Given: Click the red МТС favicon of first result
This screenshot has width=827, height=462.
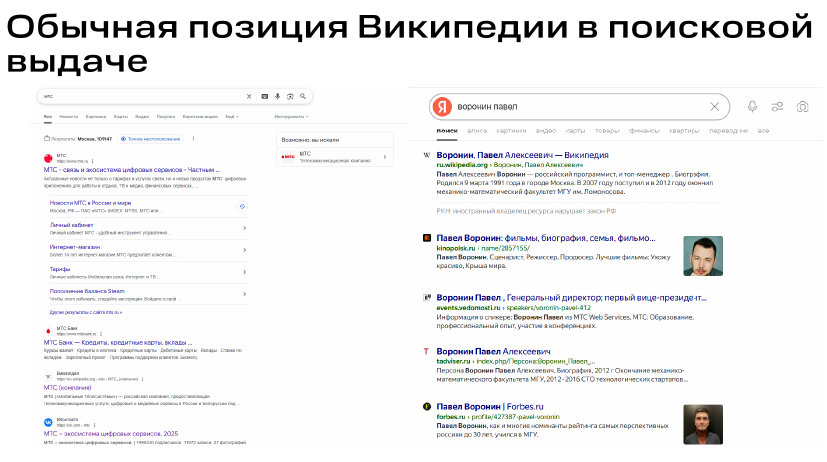Looking at the screenshot, I should 48,158.
